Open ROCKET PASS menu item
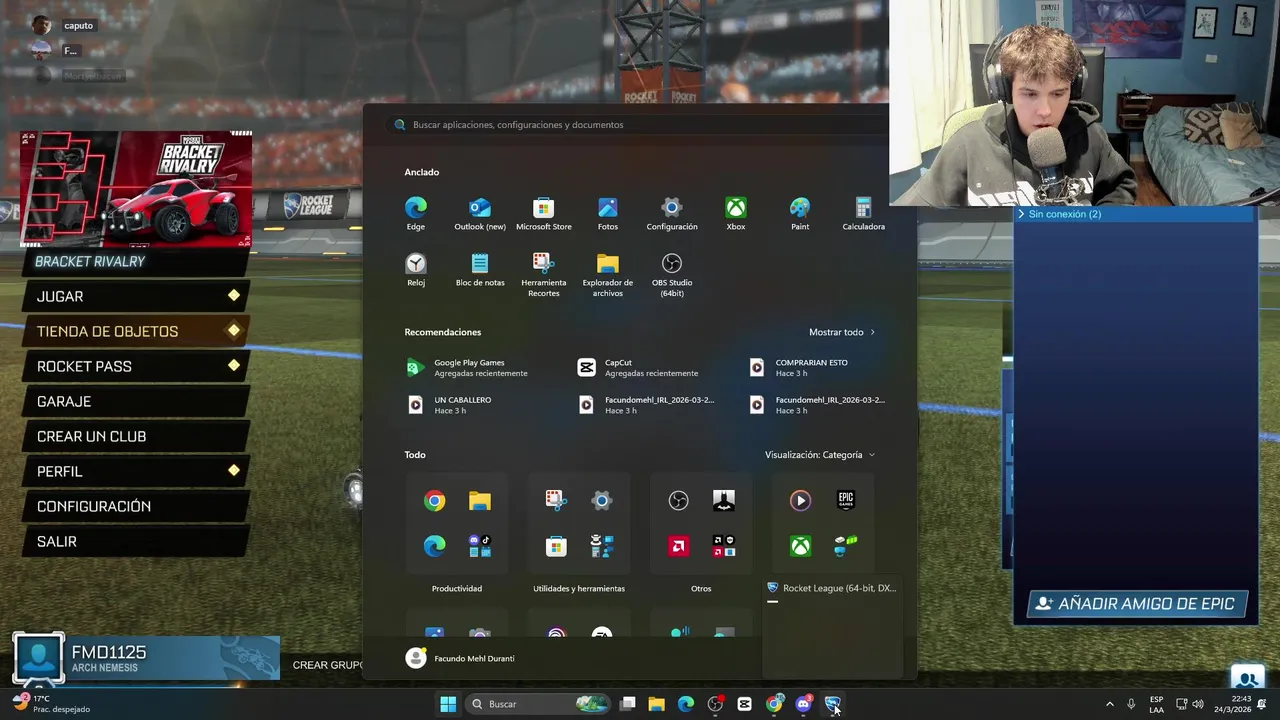The height and width of the screenshot is (720, 1280). coord(136,366)
